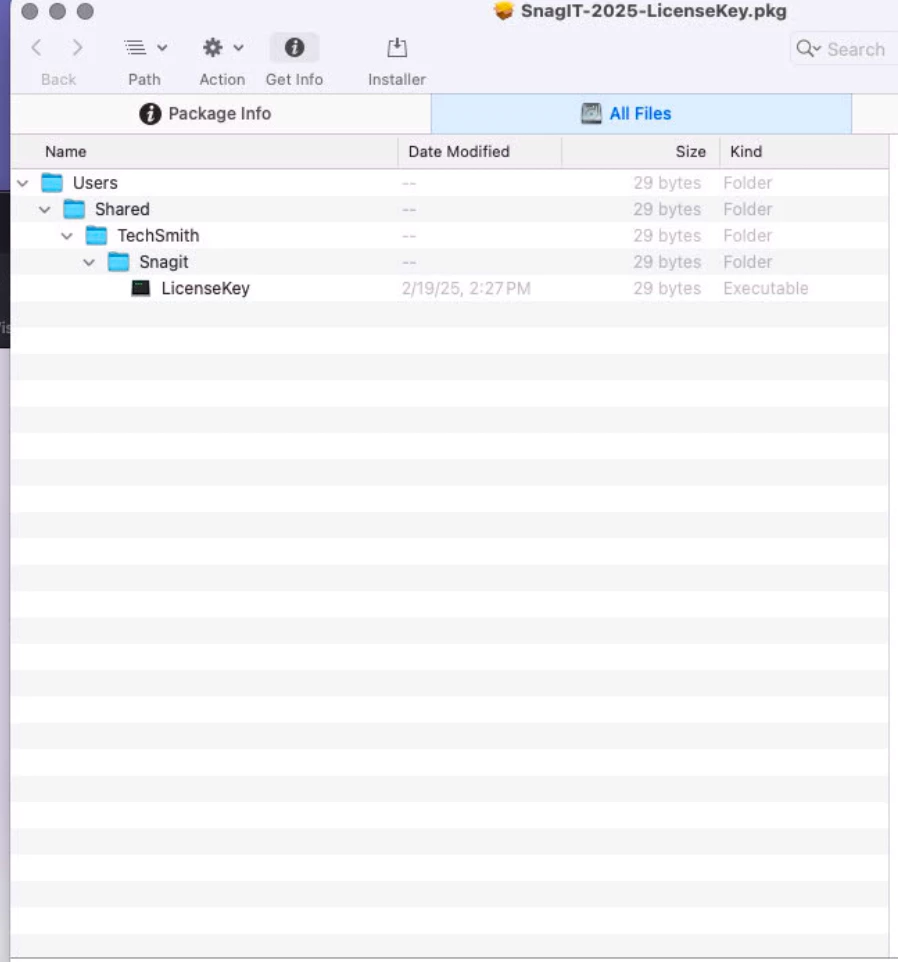Click the 2/19/25, 2:27 PM date
898x962 pixels.
pos(466,288)
